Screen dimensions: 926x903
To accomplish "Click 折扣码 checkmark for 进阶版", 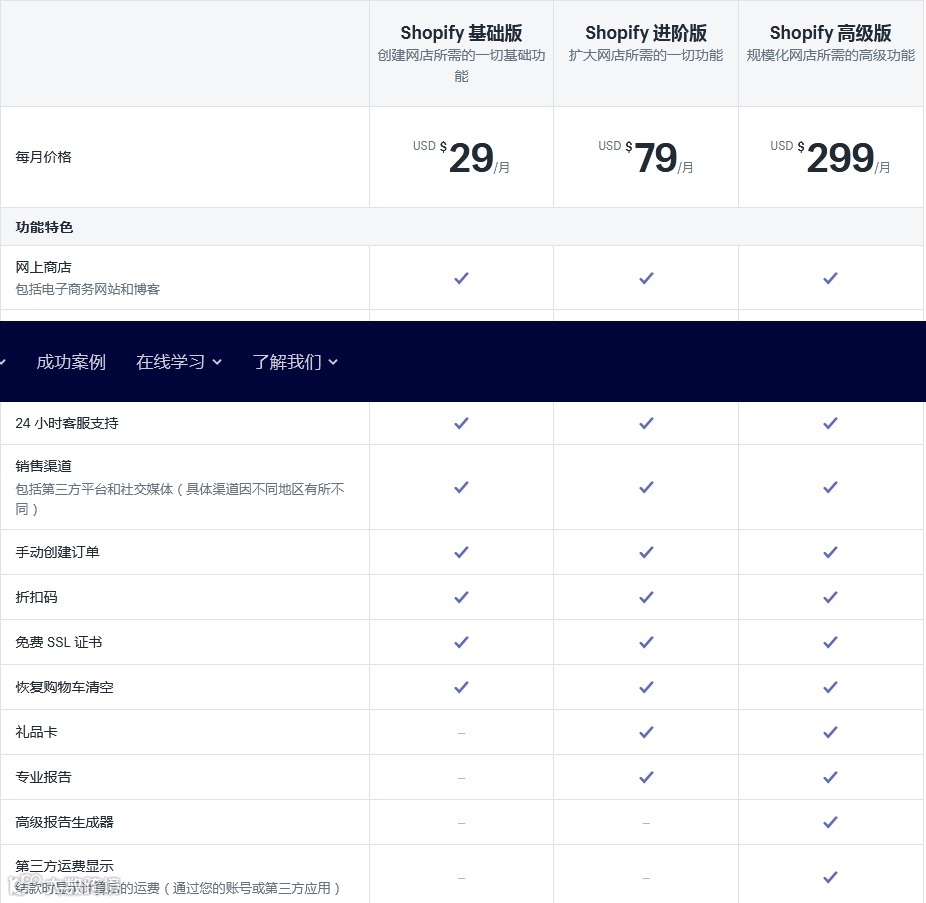I will (x=646, y=597).
